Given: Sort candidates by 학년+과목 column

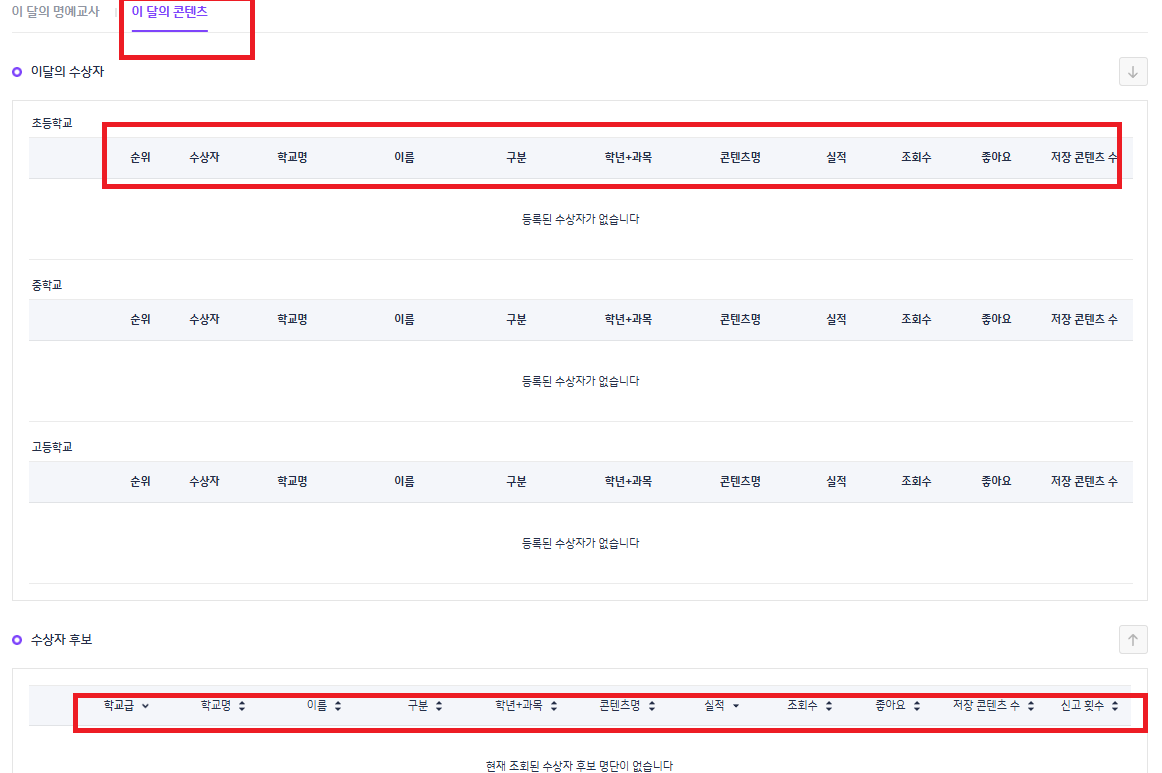Looking at the screenshot, I should pos(554,706).
